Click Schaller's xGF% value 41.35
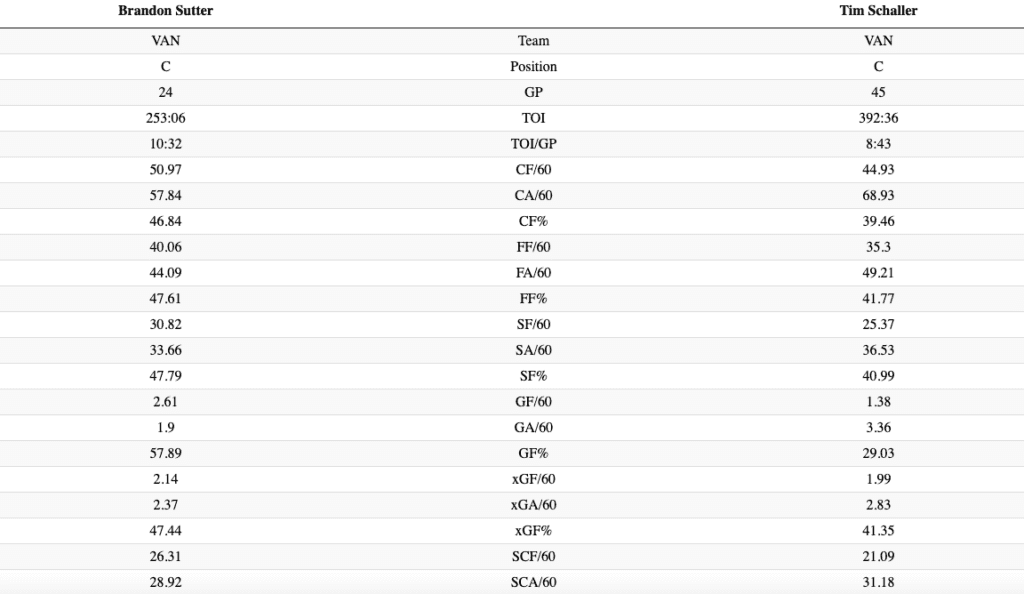The height and width of the screenshot is (594, 1024). pos(878,531)
